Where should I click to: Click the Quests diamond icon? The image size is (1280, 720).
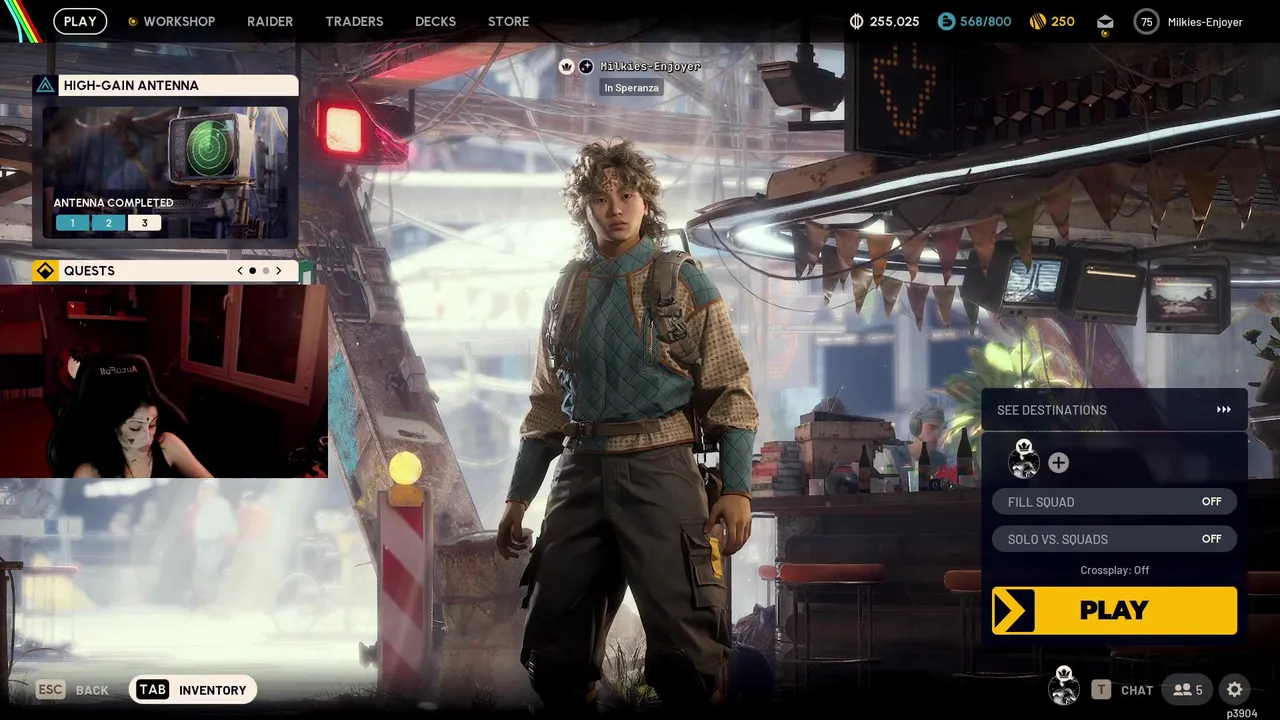45,271
